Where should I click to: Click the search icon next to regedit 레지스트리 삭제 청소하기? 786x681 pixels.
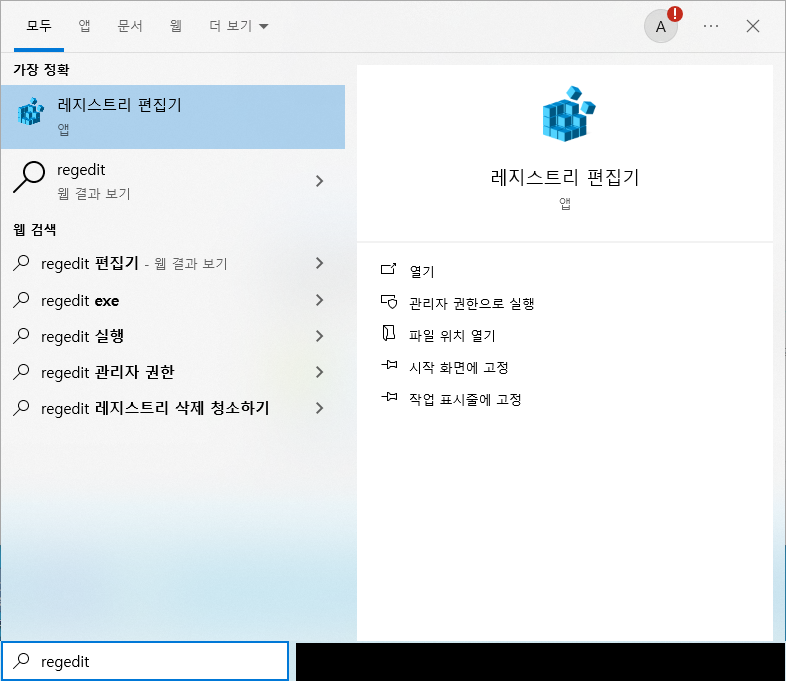[21, 408]
